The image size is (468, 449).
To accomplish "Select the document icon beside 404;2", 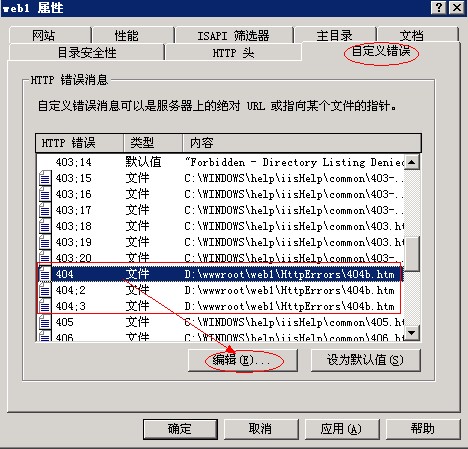I will 45,290.
